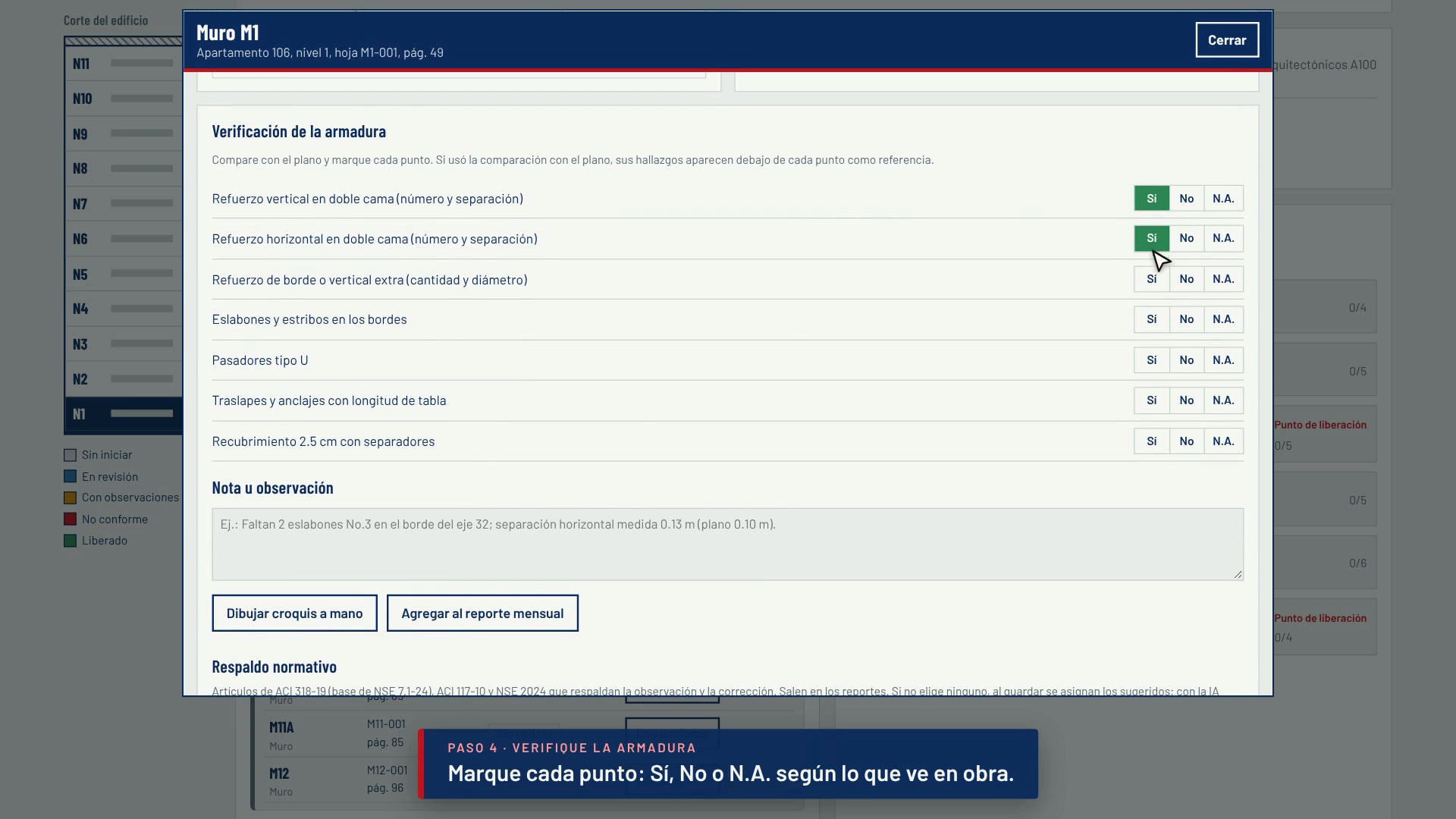Select level N4 in building section
This screenshot has width=1456, height=819.
coord(124,309)
